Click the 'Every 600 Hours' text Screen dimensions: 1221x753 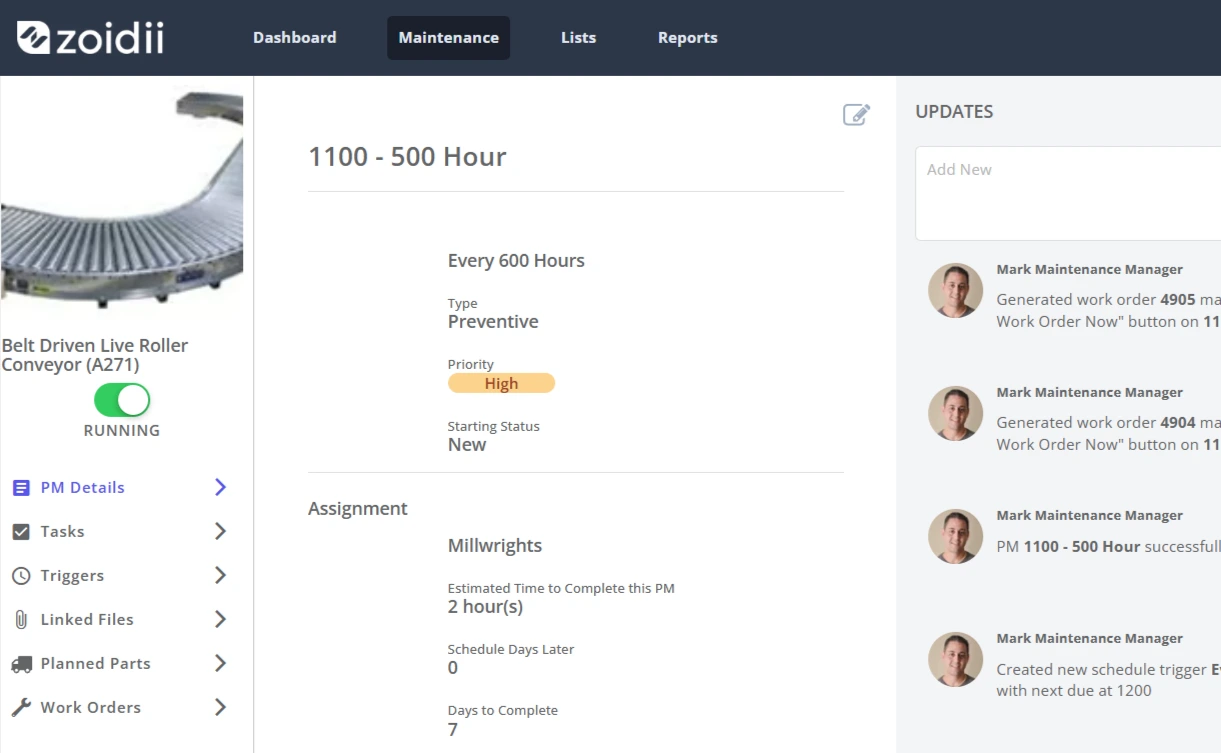516,261
